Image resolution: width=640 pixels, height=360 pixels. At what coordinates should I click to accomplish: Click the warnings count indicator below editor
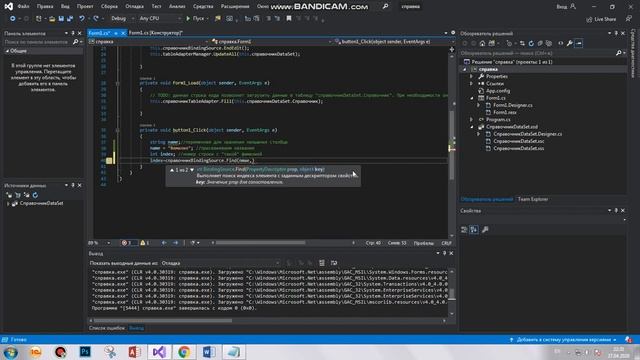pos(145,243)
